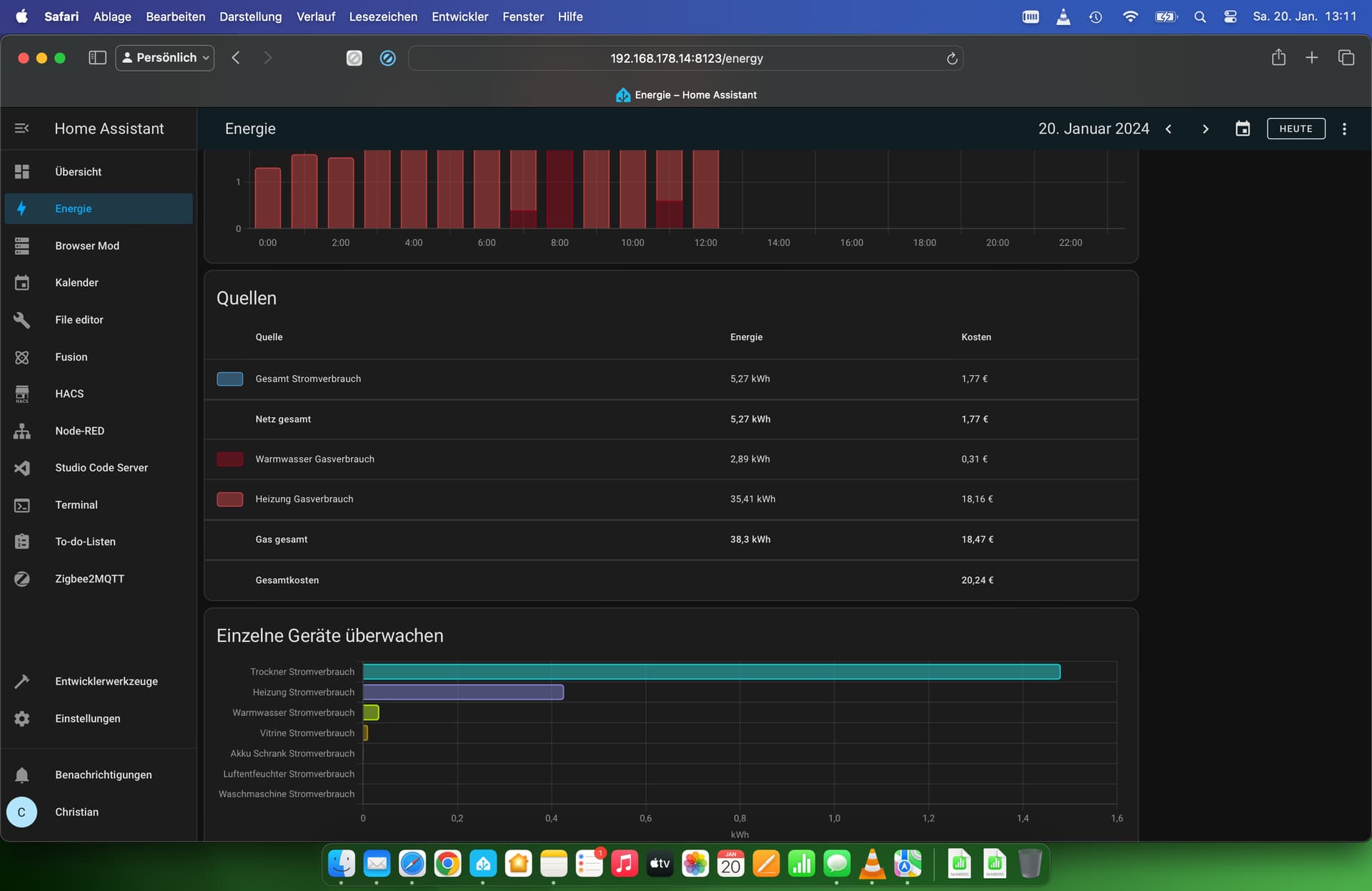Image resolution: width=1372 pixels, height=891 pixels.
Task: Open Studio Code Server panel
Action: pyautogui.click(x=101, y=468)
